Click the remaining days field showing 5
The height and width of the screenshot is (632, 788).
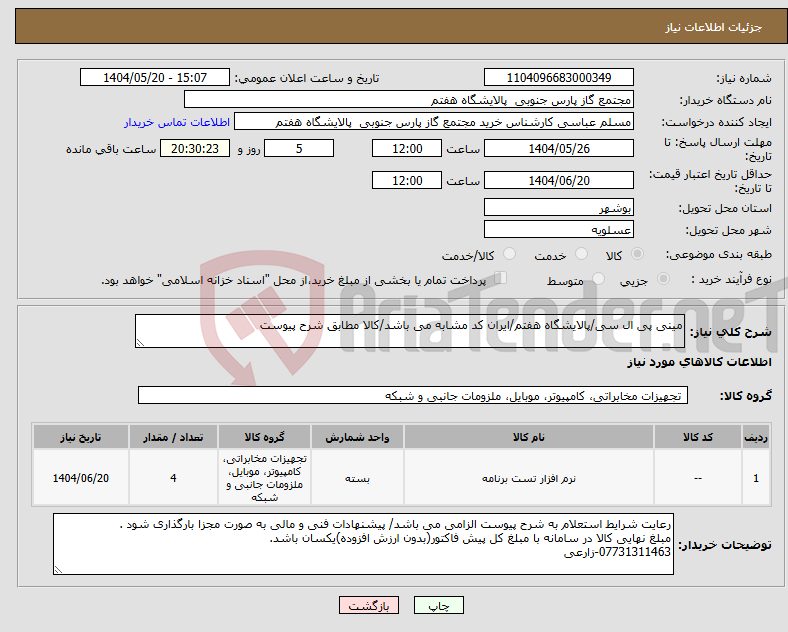[299, 148]
